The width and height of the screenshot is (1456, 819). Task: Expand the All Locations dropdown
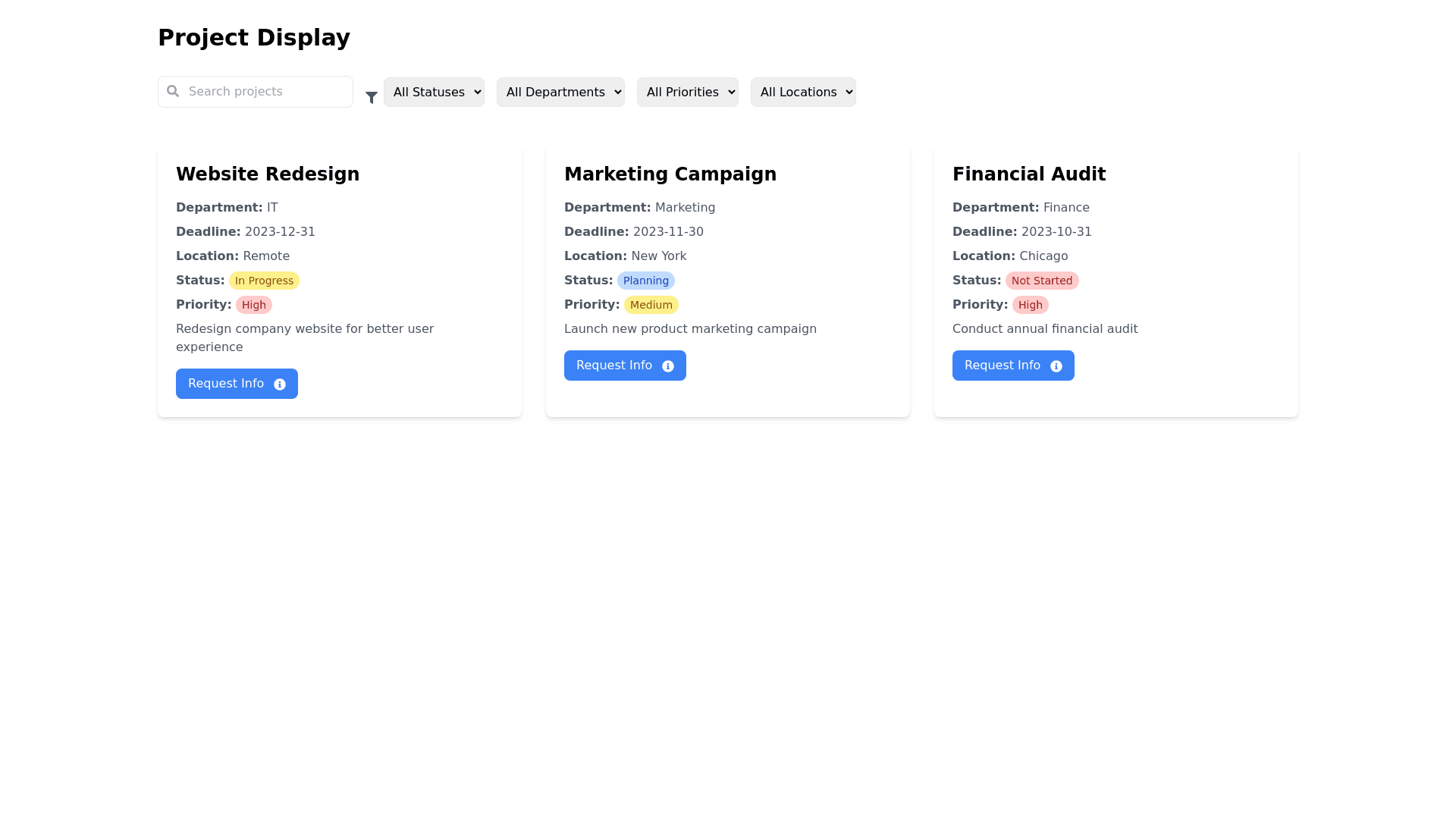(x=803, y=93)
